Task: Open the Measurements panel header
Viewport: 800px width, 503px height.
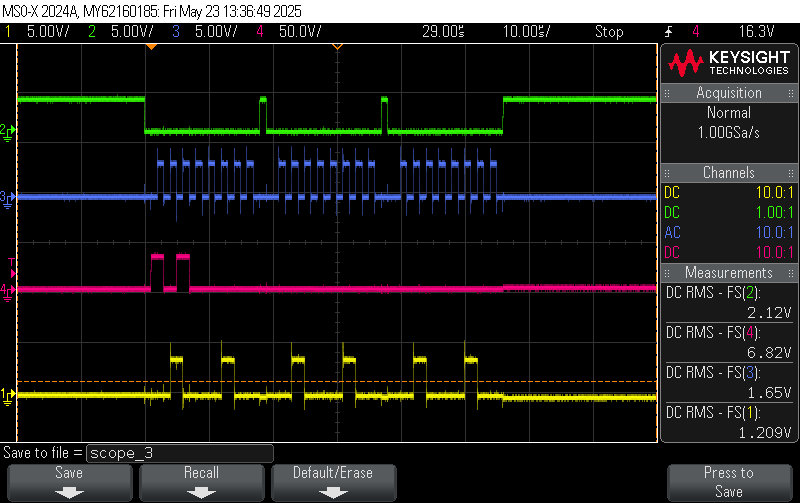Action: [729, 272]
